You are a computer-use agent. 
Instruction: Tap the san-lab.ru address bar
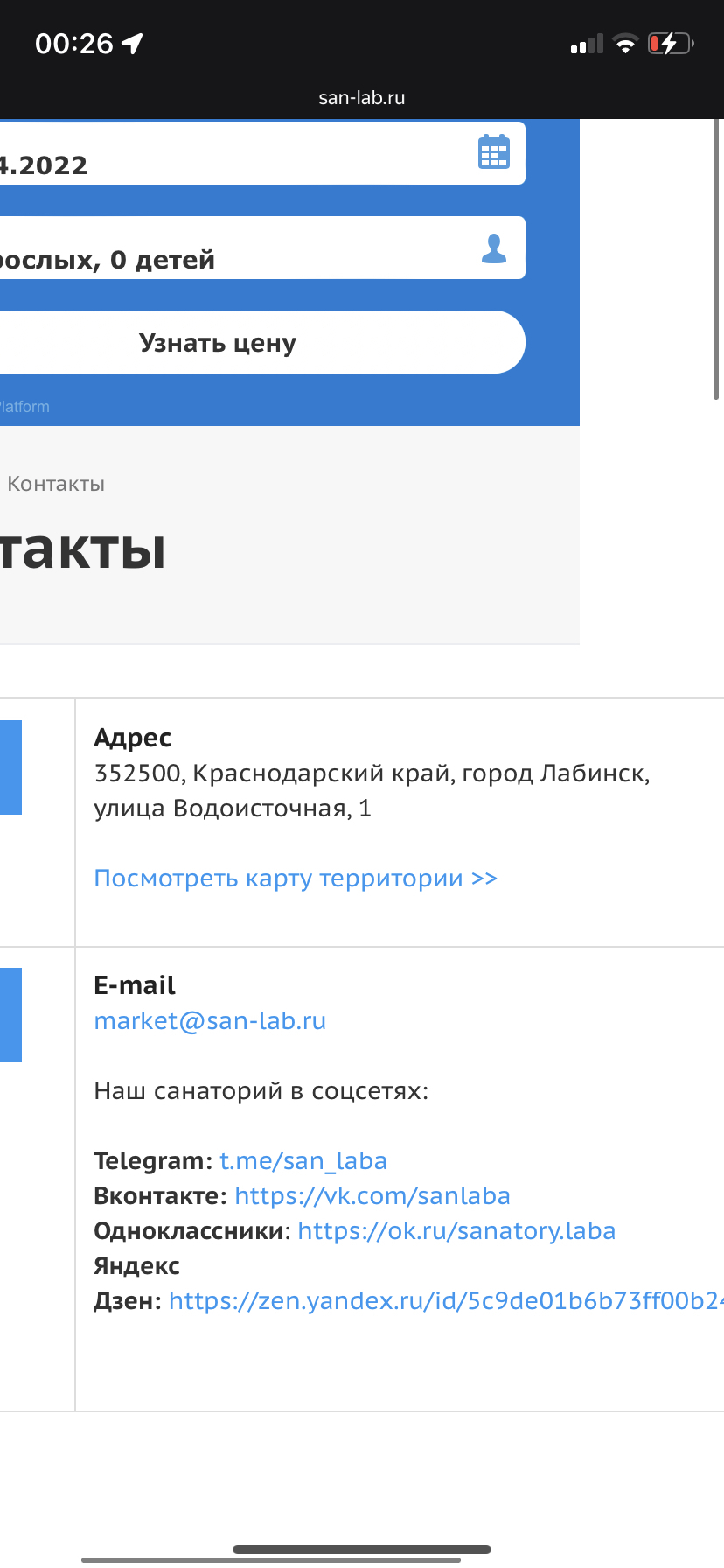tap(362, 98)
